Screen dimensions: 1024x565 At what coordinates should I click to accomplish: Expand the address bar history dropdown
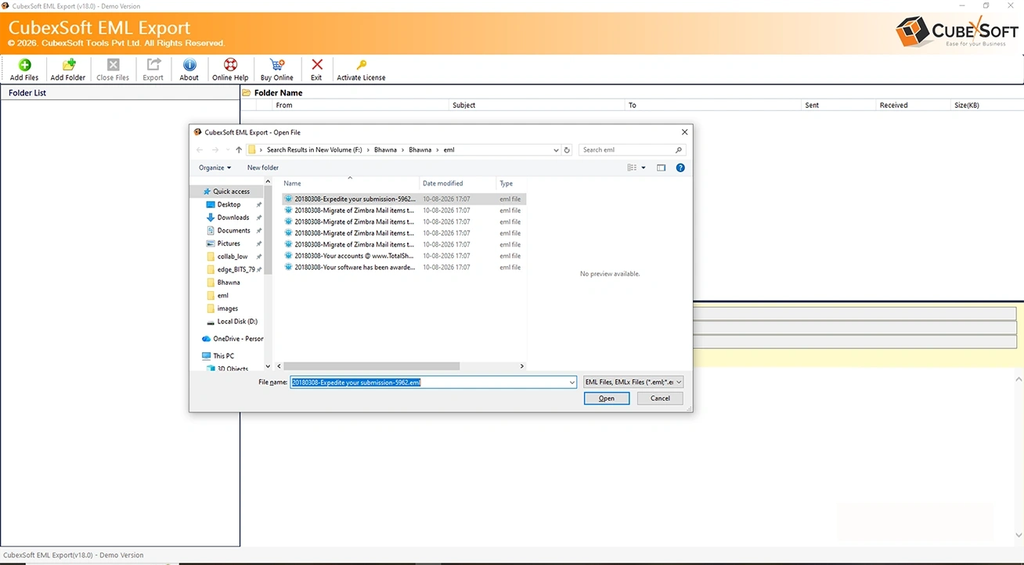(556, 150)
